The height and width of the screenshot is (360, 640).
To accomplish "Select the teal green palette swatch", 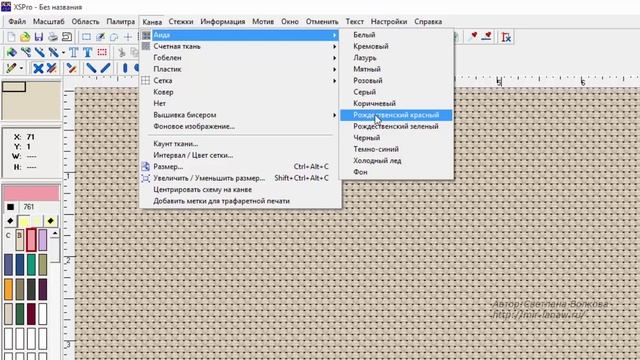I will click(x=31, y=264).
